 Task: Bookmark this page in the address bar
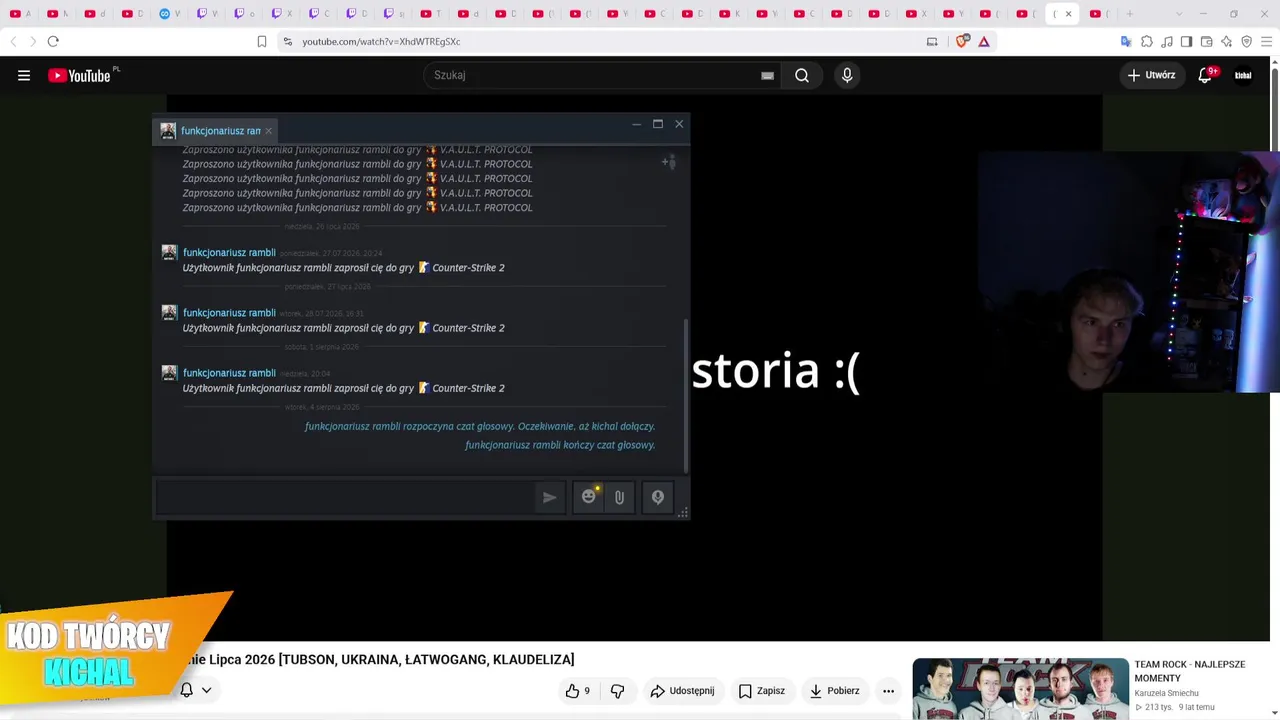[x=262, y=41]
